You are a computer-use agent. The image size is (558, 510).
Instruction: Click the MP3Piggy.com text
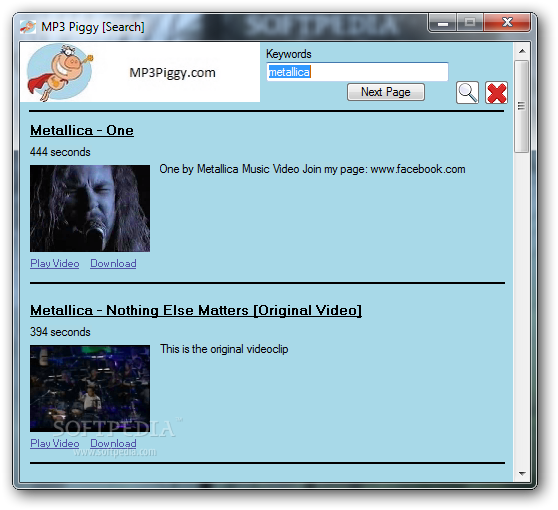click(x=173, y=73)
